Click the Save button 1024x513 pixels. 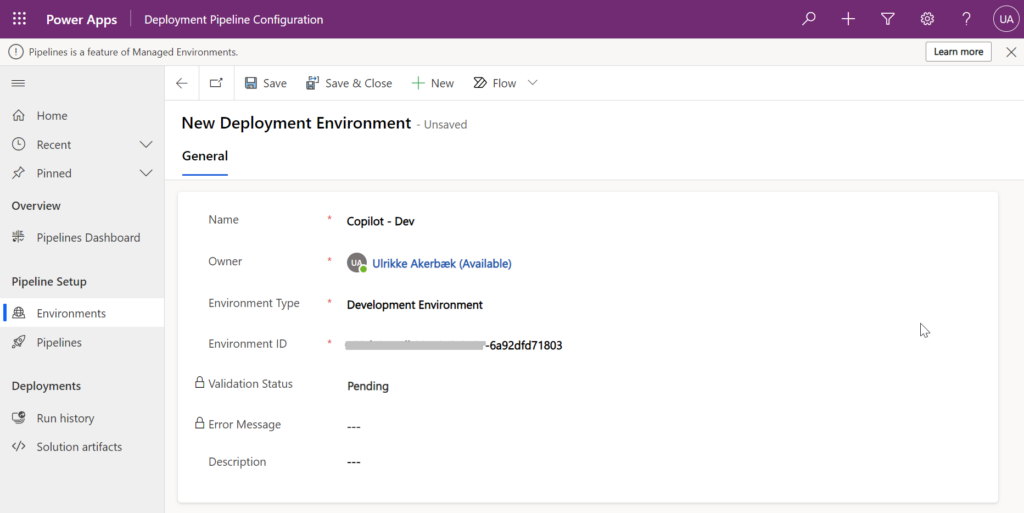(266, 83)
